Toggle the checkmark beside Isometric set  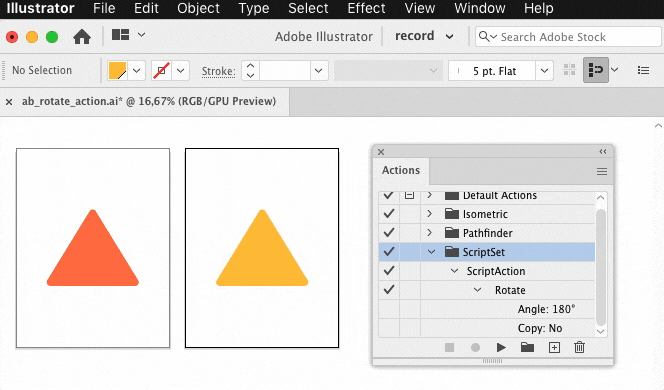point(389,214)
